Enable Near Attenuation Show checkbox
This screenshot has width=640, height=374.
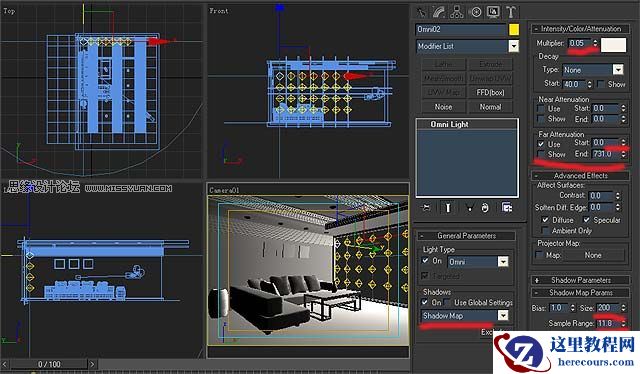point(541,119)
